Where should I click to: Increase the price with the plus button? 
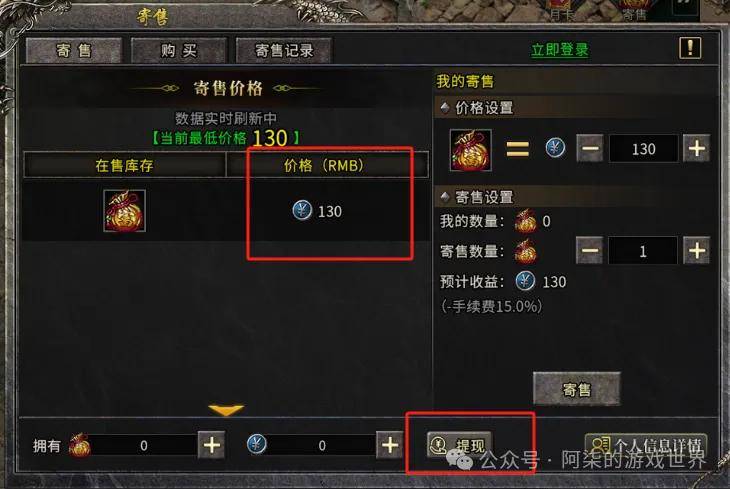coord(696,149)
